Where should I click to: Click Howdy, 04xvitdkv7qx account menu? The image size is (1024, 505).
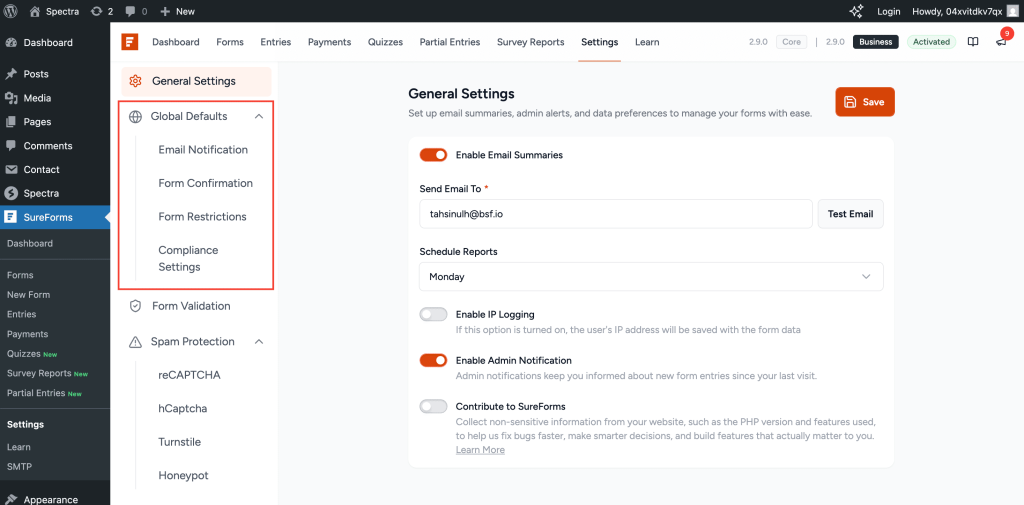[965, 11]
